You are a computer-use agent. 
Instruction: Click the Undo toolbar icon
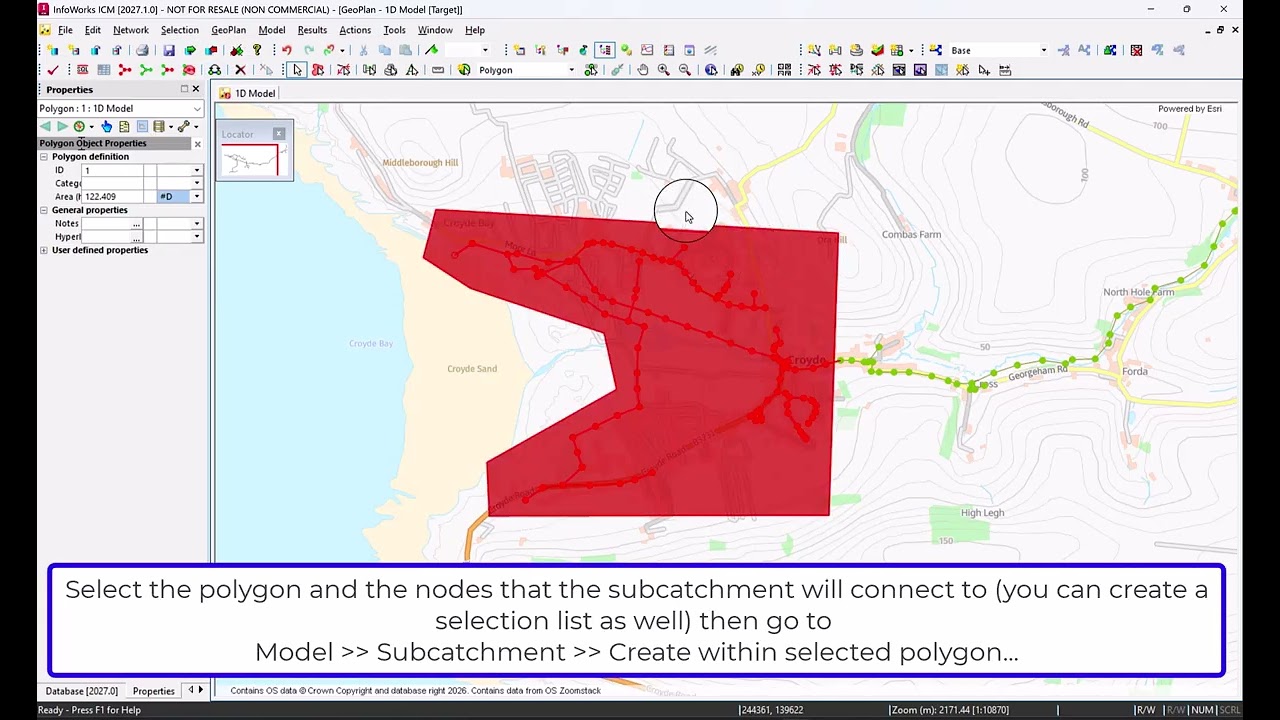click(287, 50)
